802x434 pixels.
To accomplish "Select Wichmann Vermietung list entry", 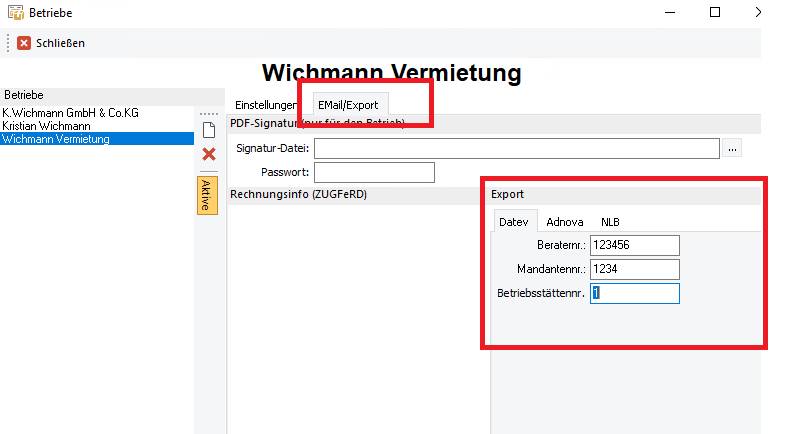I will [97, 139].
